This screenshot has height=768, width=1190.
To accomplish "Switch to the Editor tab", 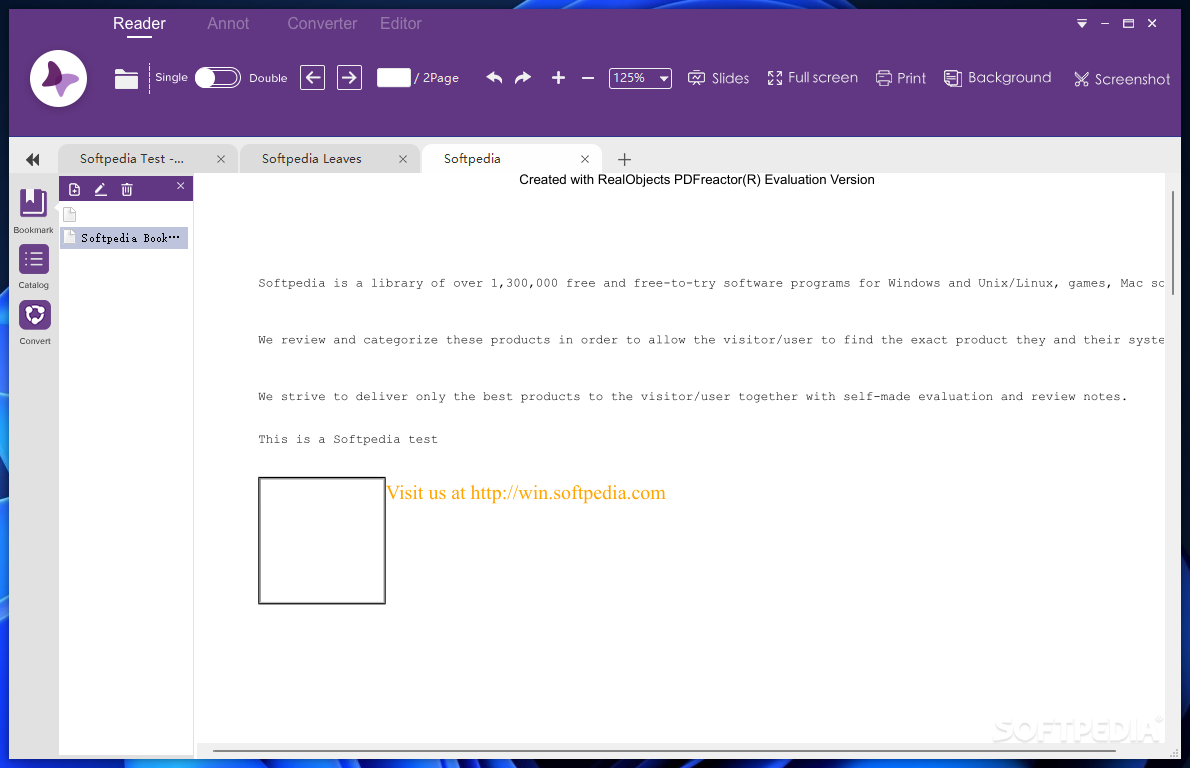I will (401, 24).
